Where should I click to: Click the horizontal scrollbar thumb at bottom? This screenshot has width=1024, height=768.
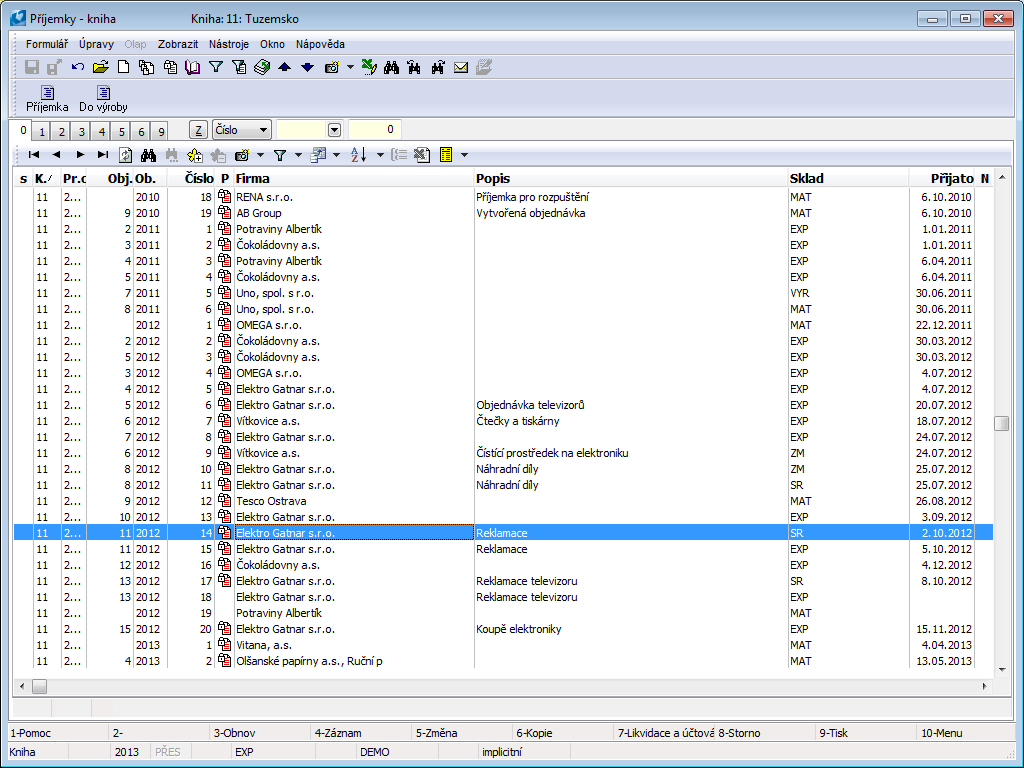coord(39,686)
